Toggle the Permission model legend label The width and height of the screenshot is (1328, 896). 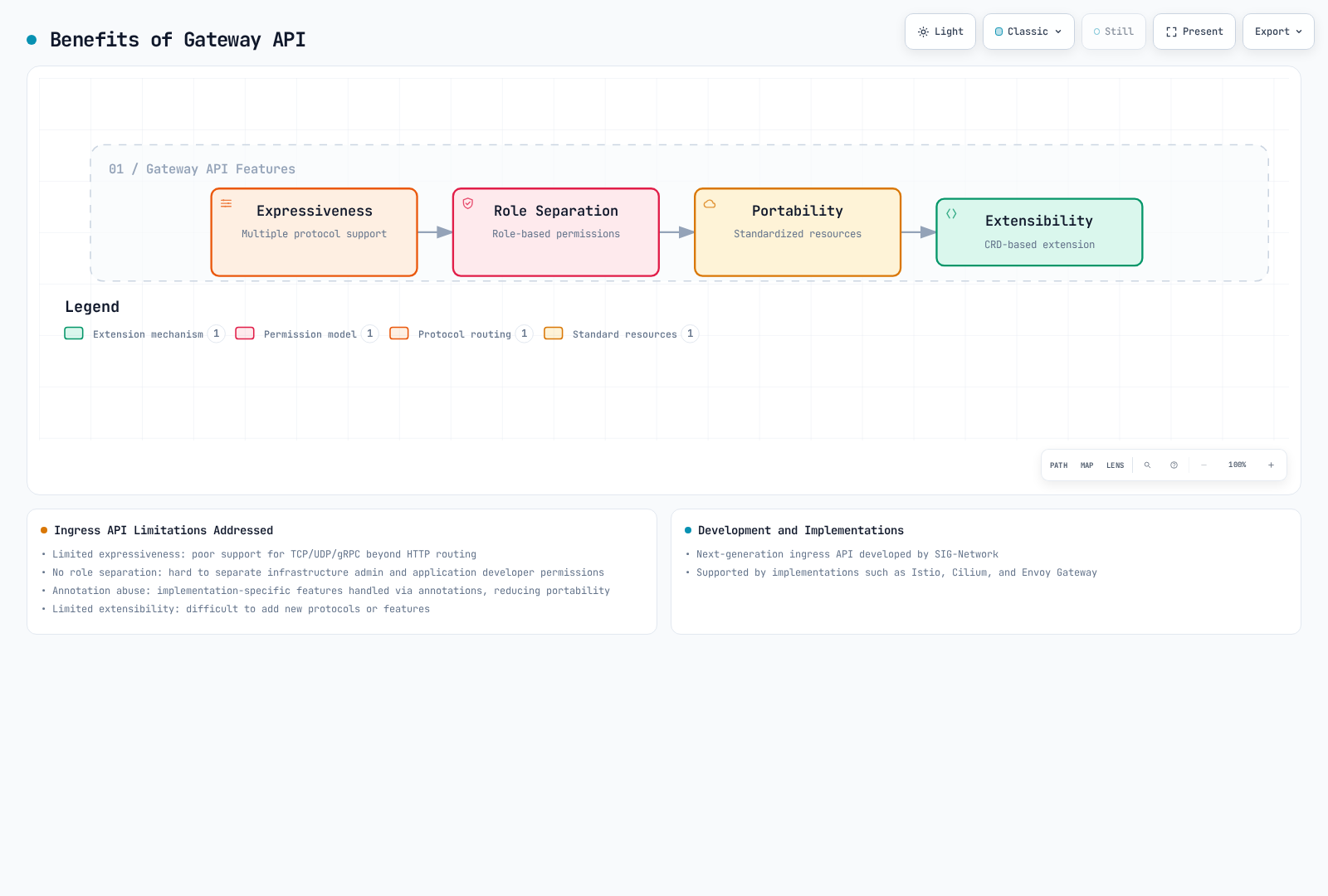pyautogui.click(x=310, y=334)
